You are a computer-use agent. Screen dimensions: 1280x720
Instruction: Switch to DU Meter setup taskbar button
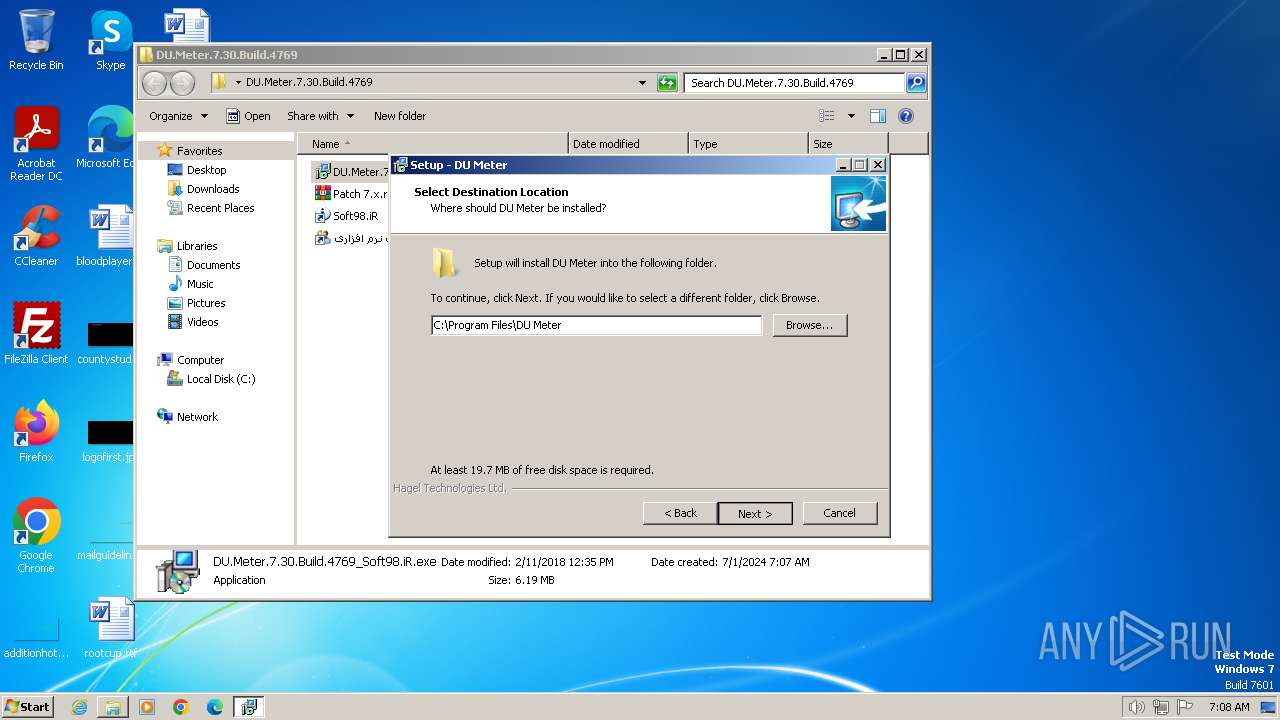249,707
